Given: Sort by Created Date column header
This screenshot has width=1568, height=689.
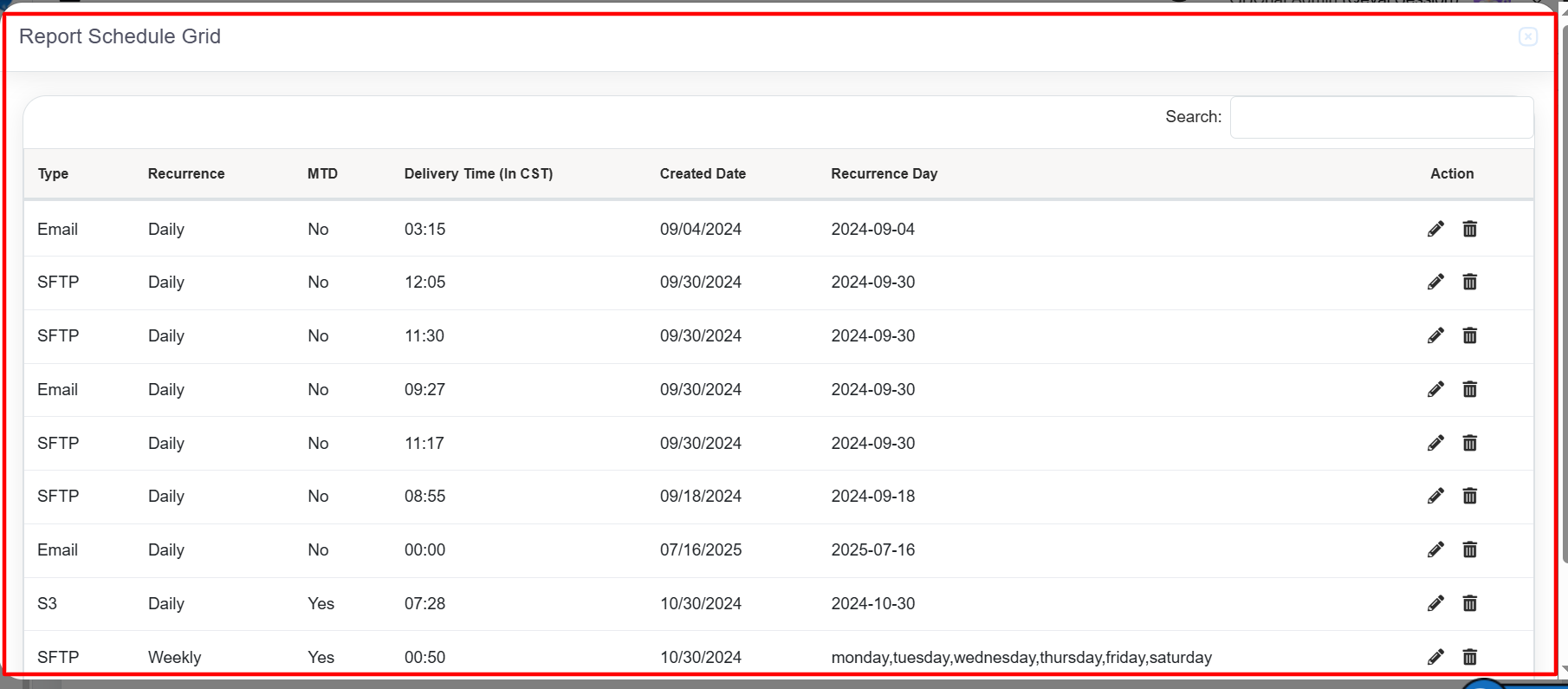Looking at the screenshot, I should (703, 173).
